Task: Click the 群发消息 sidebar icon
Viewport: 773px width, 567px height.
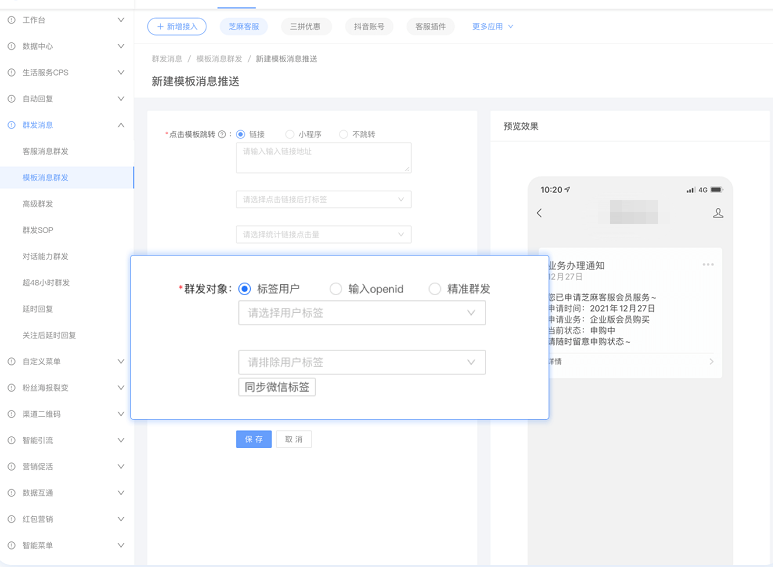Action: point(12,125)
